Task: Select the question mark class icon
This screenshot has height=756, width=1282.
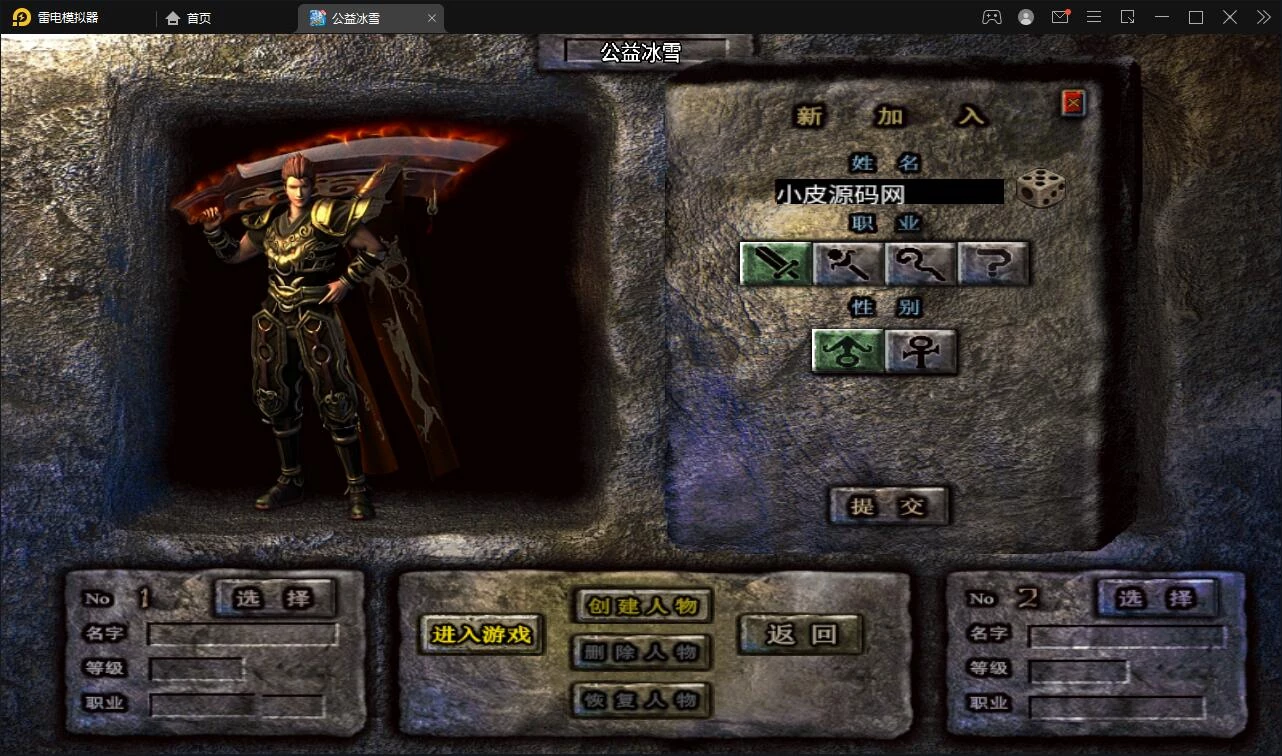Action: click(x=993, y=264)
